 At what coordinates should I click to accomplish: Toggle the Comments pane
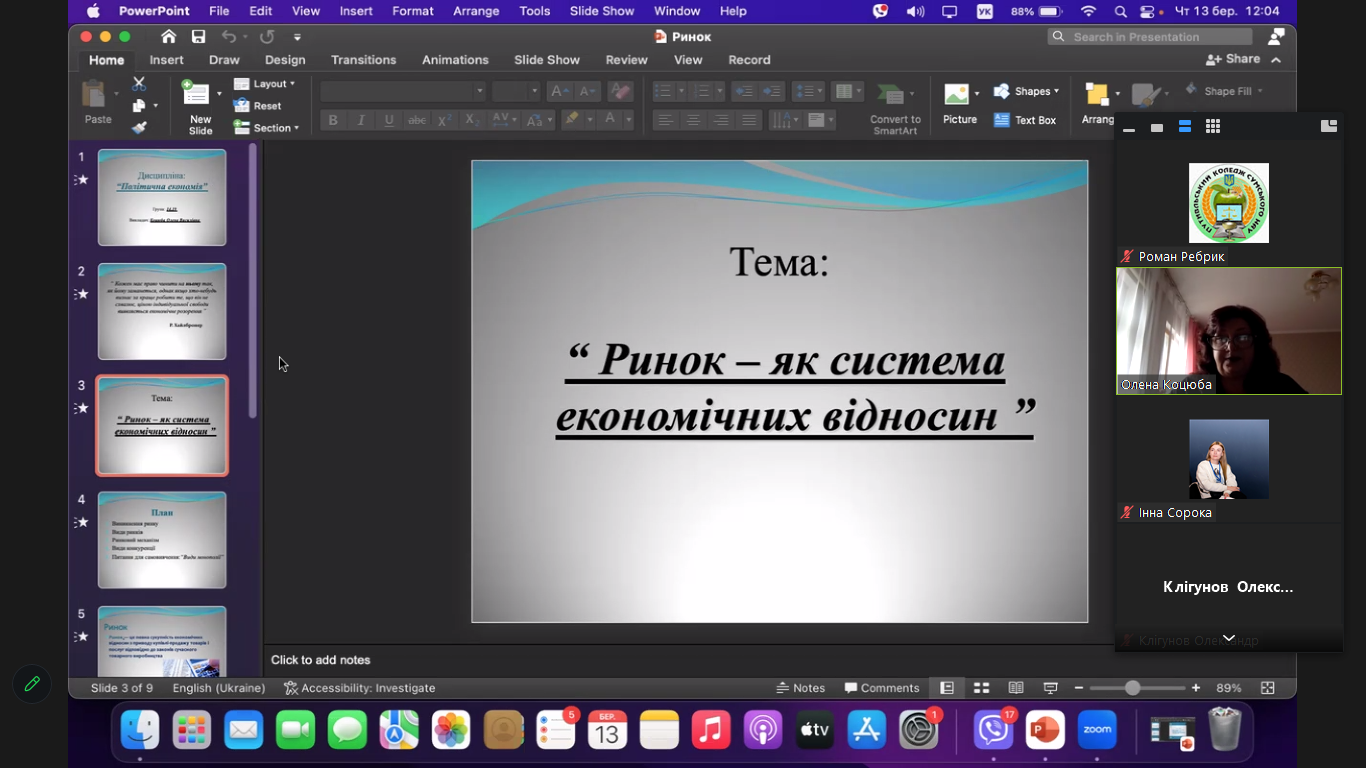coord(881,688)
